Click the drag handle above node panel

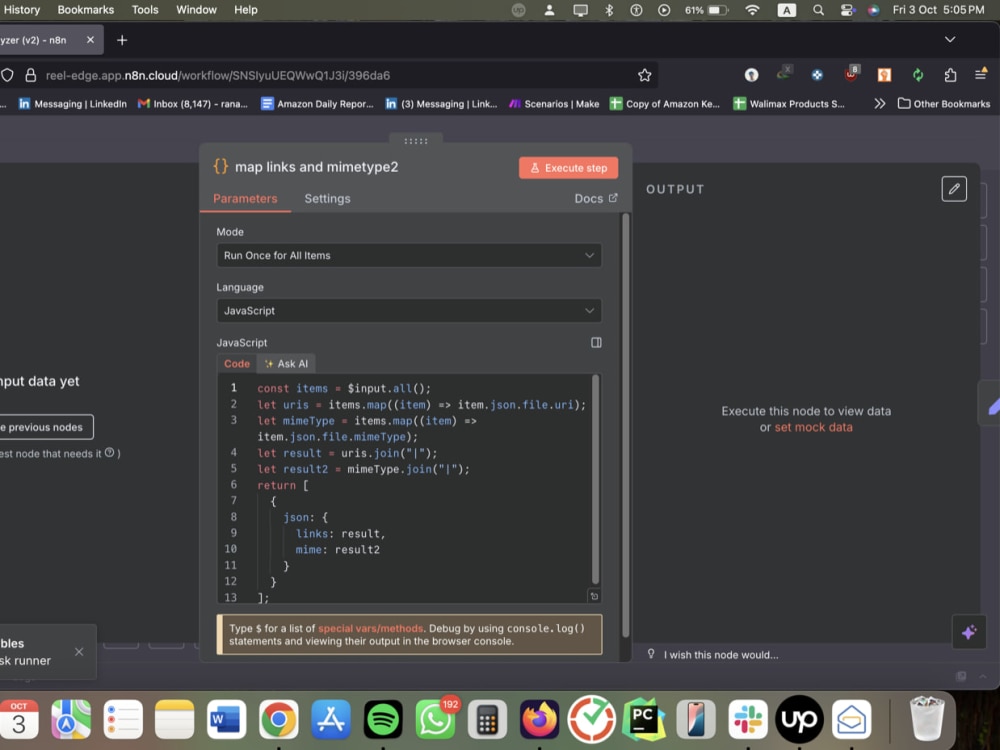pyautogui.click(x=416, y=141)
